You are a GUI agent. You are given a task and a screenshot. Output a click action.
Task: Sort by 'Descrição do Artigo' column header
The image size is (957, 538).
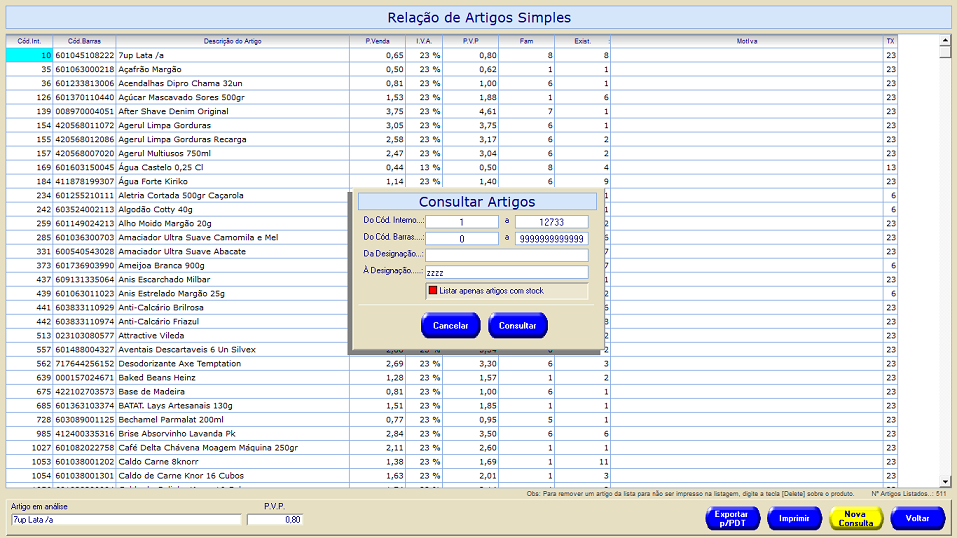[232, 41]
